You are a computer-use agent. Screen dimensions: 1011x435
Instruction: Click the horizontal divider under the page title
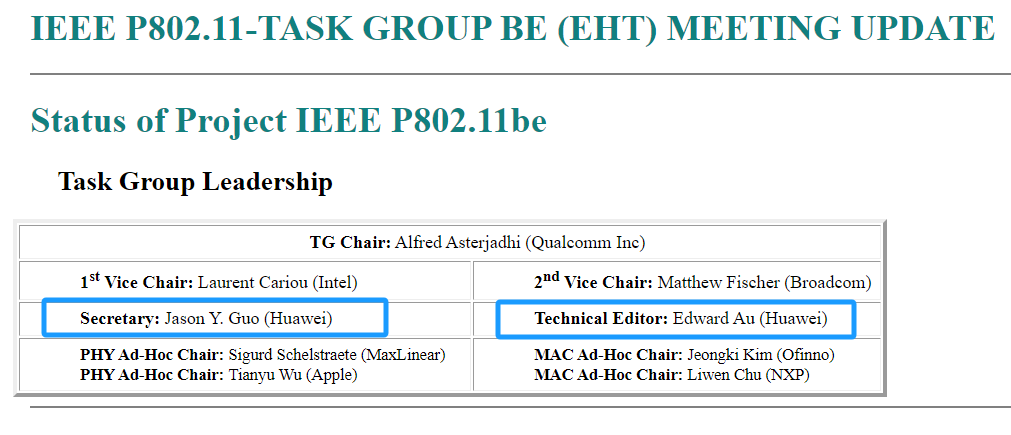coord(520,74)
